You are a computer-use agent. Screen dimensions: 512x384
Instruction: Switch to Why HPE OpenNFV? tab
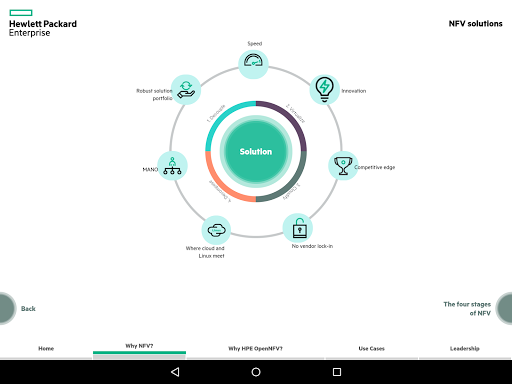click(x=255, y=348)
